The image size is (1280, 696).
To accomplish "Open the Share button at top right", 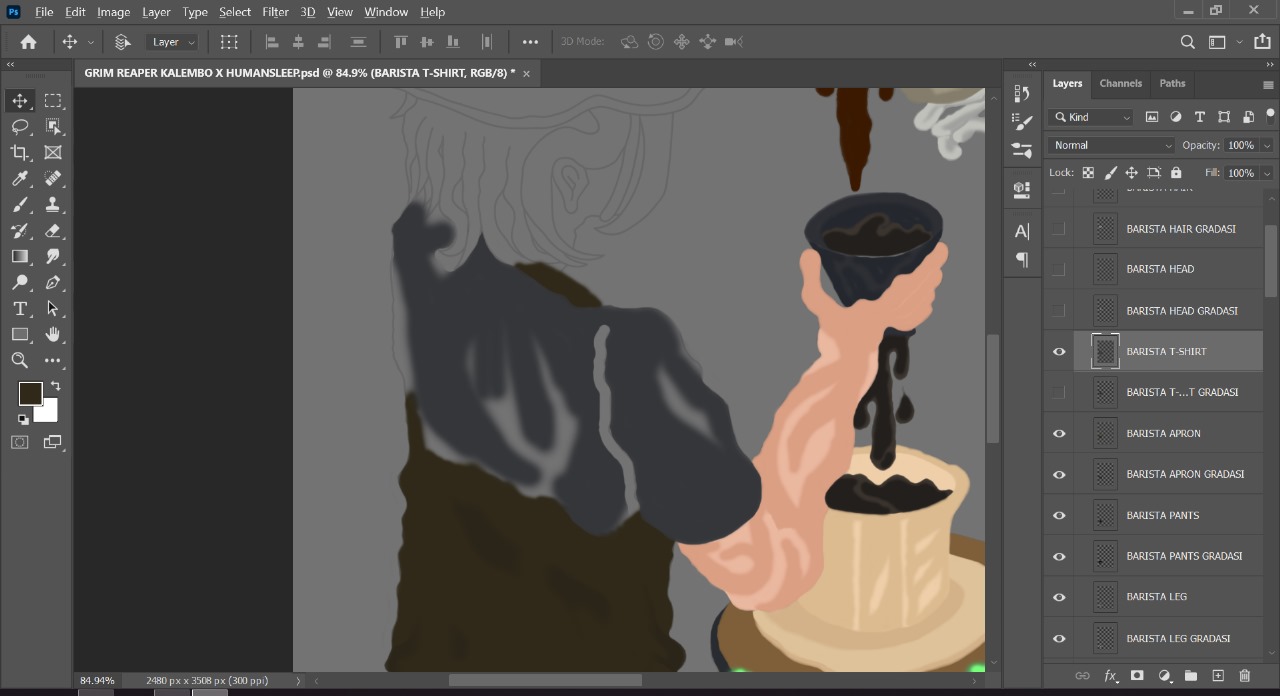I will 1262,42.
